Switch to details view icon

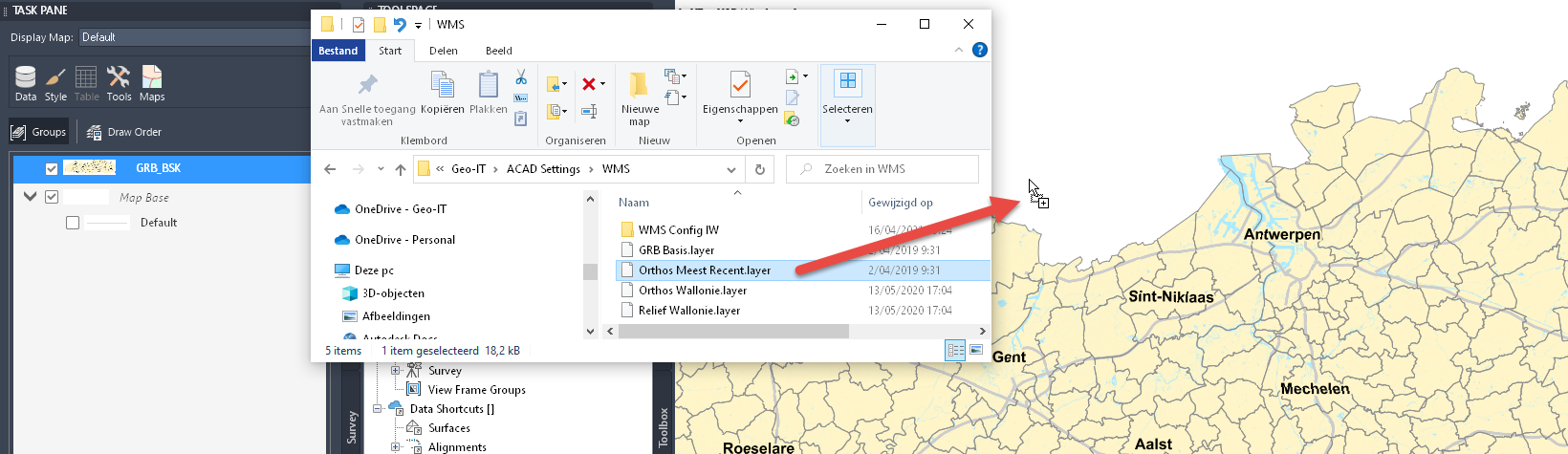click(955, 351)
